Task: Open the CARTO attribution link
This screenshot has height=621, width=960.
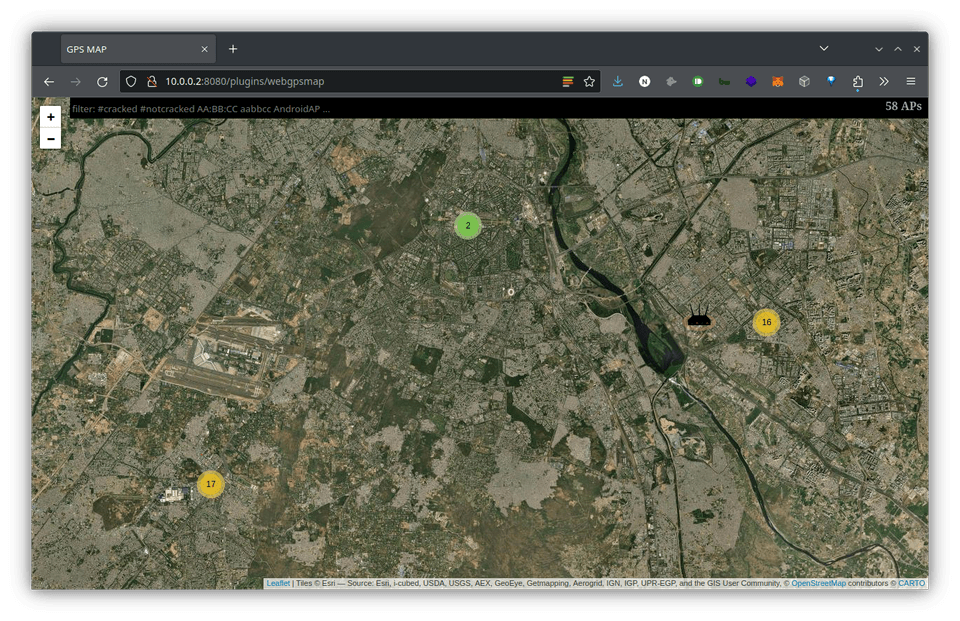Action: (911, 583)
